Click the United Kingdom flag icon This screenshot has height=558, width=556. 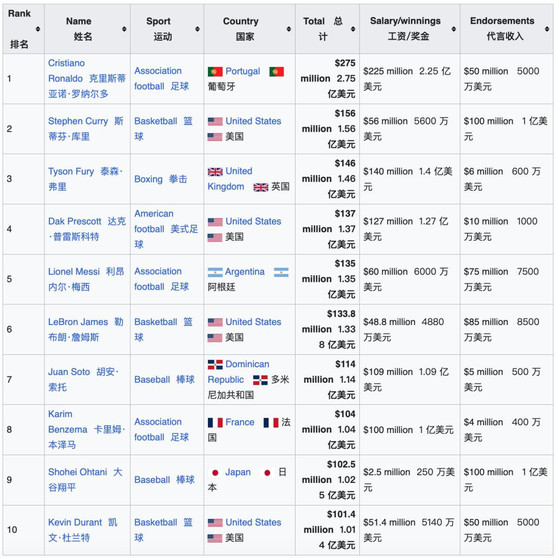point(215,172)
